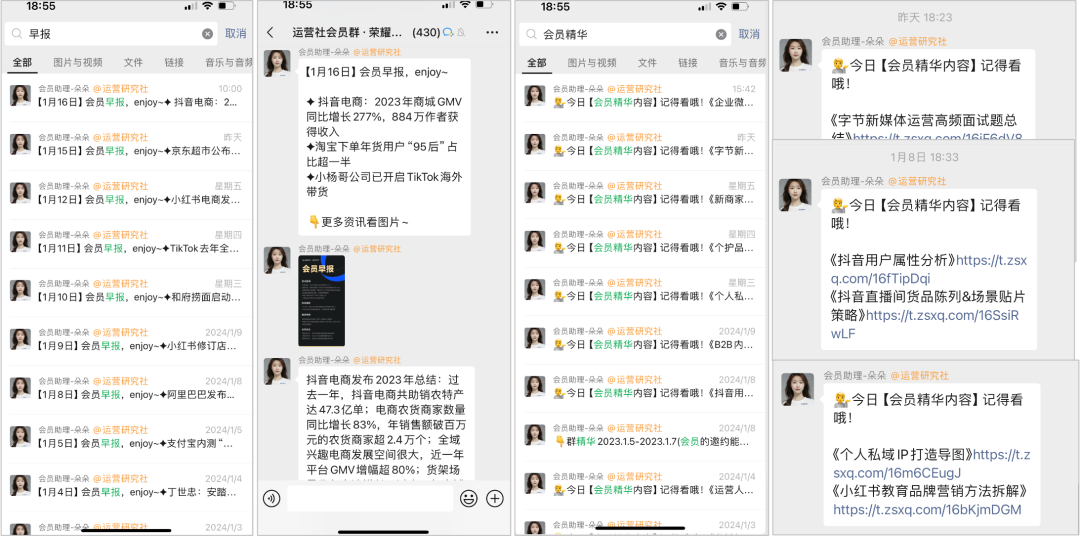Tap the avatar on the 1月8日 18:33 message
The width and height of the screenshot is (1080, 536).
point(796,195)
